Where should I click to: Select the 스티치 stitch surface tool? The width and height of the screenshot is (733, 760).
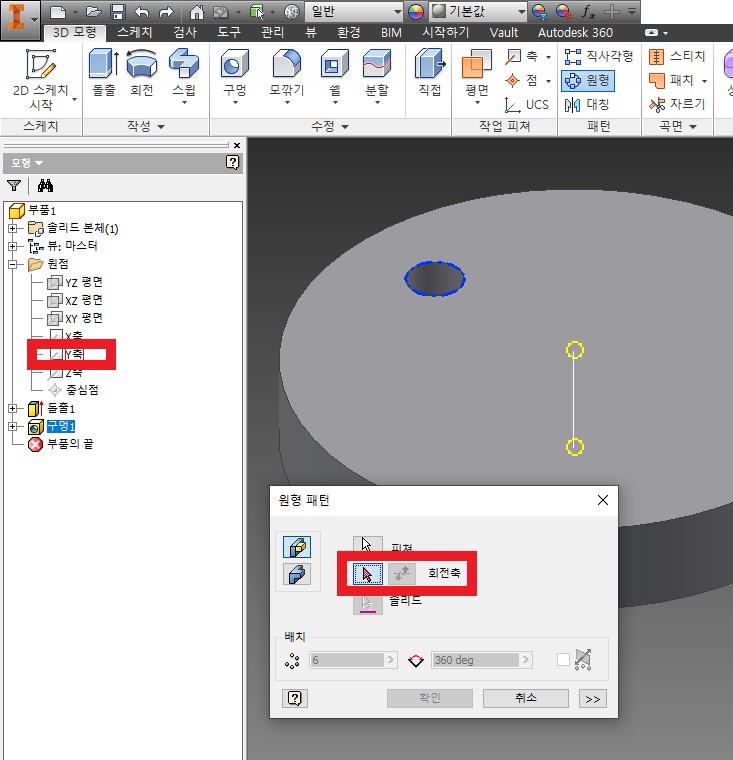pyautogui.click(x=677, y=56)
